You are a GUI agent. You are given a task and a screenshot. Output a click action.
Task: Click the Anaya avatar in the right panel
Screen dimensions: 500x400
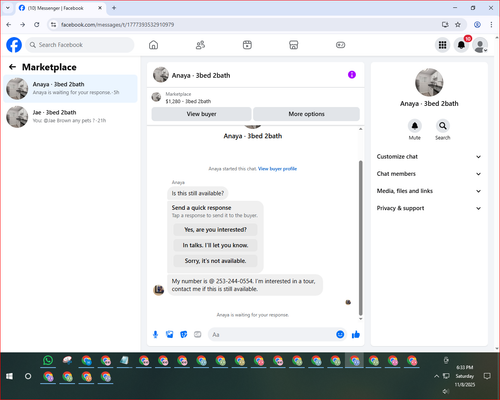coord(429,82)
